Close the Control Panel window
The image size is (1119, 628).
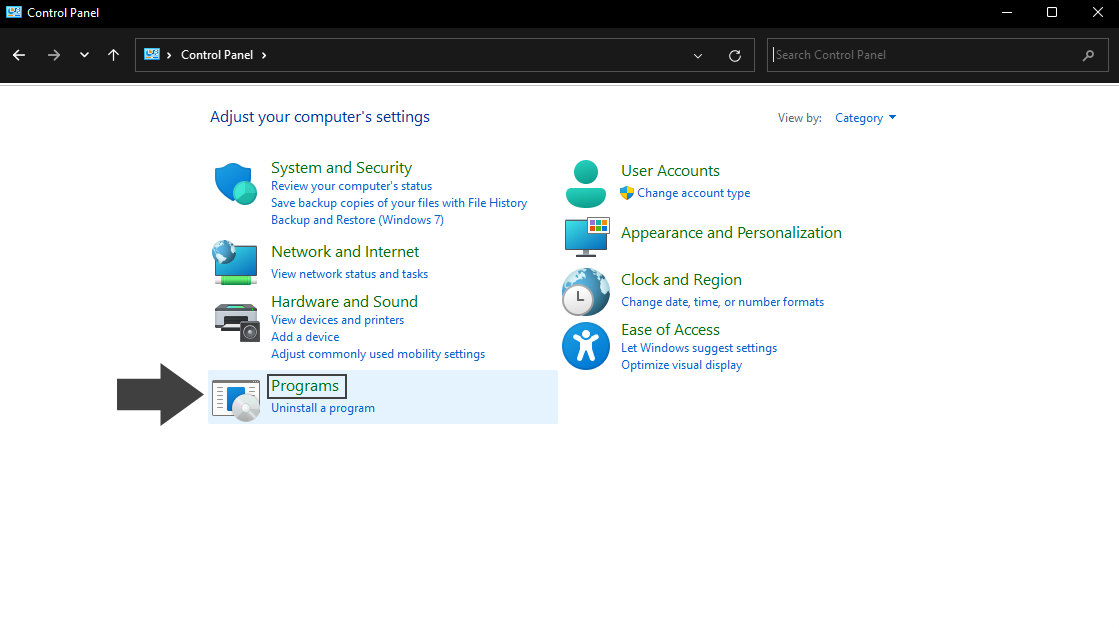(1097, 13)
